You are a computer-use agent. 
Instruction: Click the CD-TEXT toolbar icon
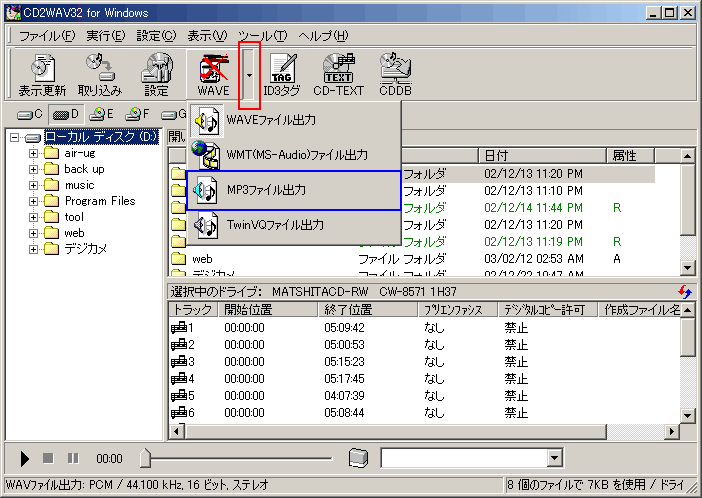[x=338, y=75]
